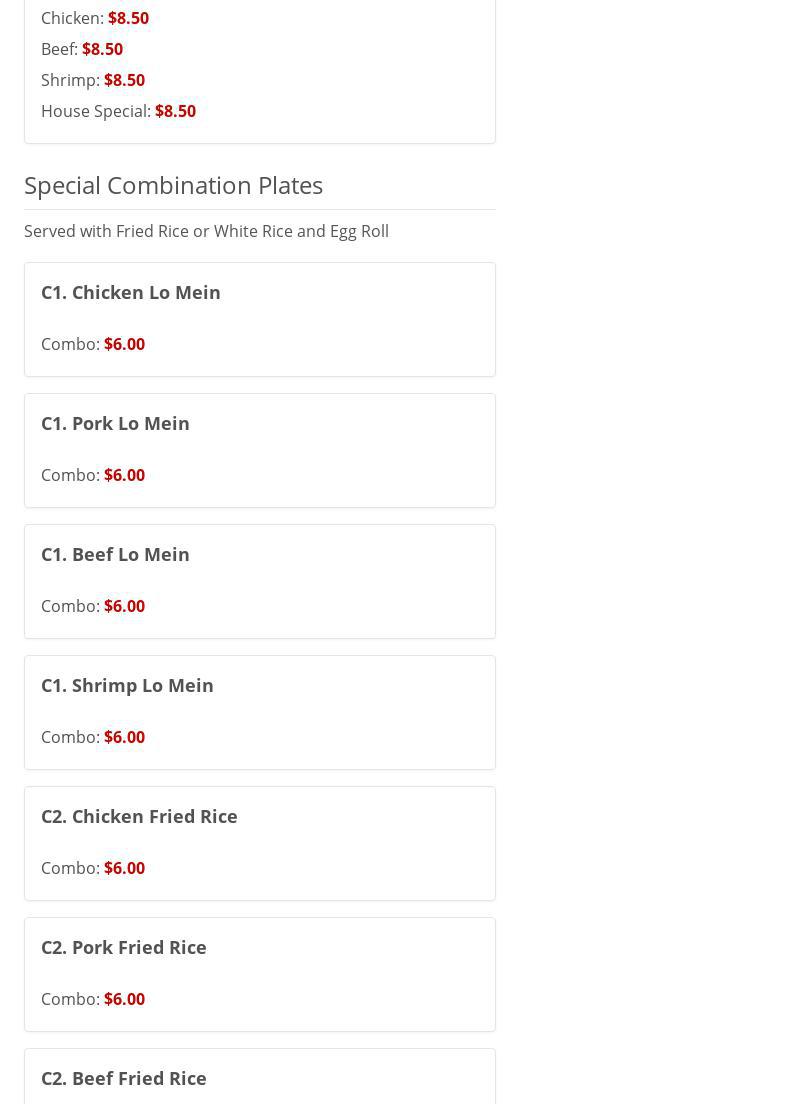Open the C2. Pork Fried Rice item
The height and width of the screenshot is (1104, 785).
coord(124,947)
